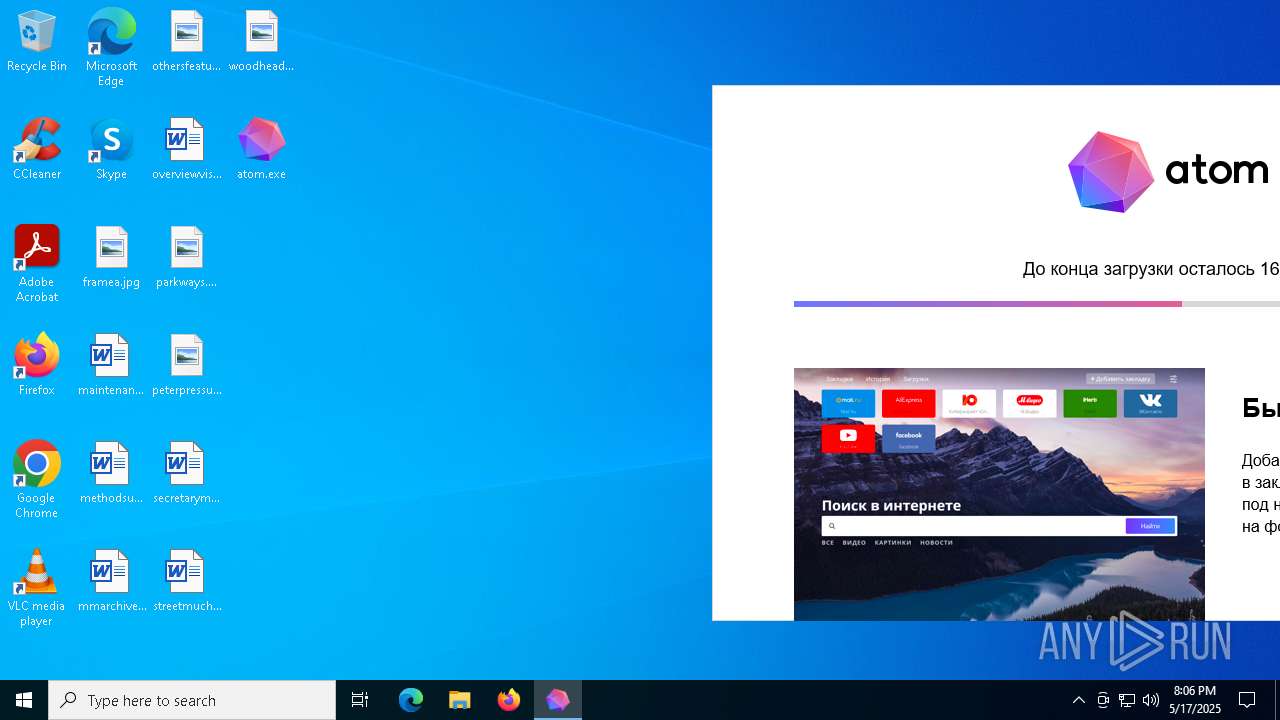The height and width of the screenshot is (720, 1280).
Task: Select the streetmuch... Word document
Action: (186, 582)
